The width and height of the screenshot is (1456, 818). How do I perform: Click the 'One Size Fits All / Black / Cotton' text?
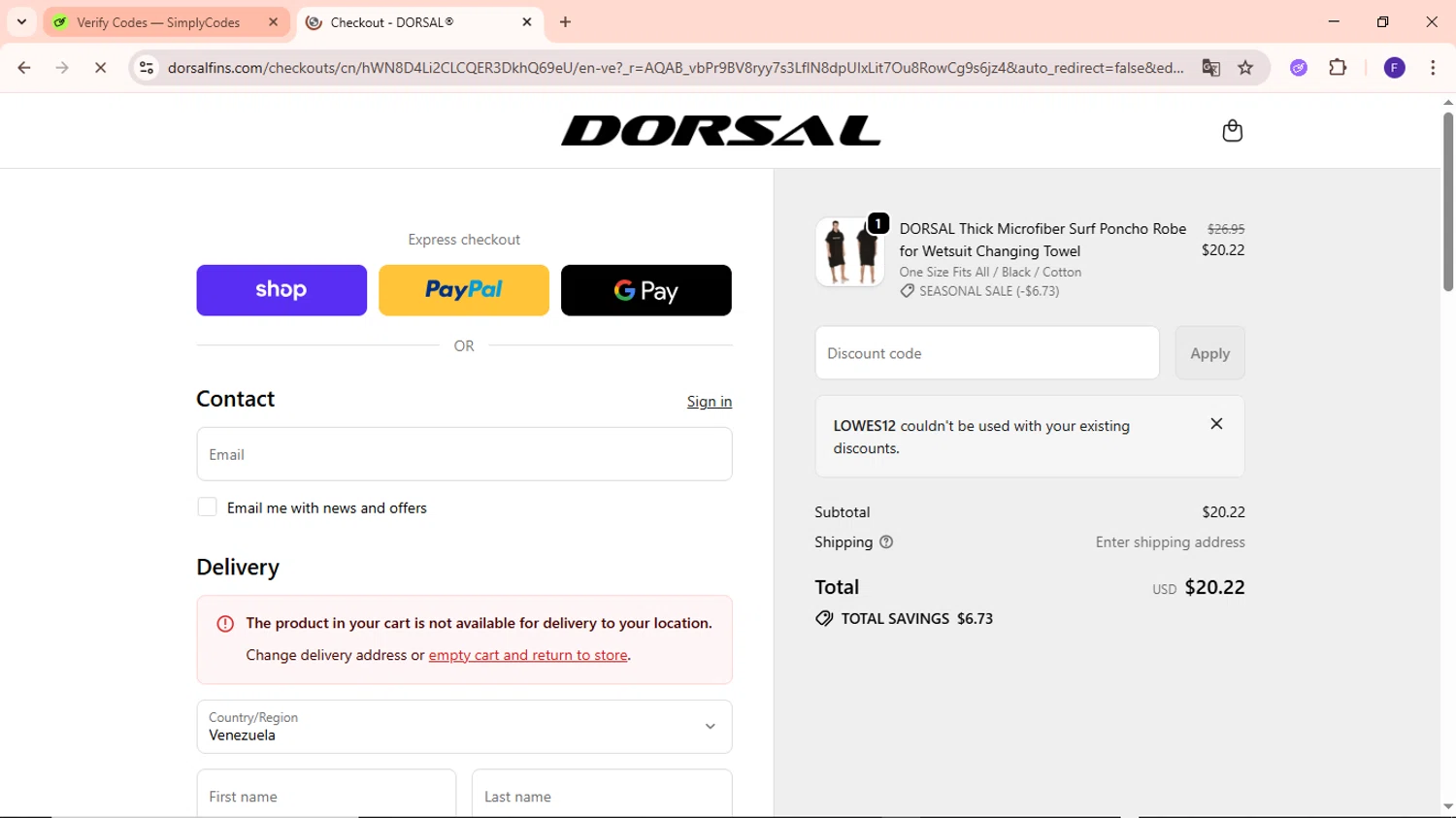990,273
